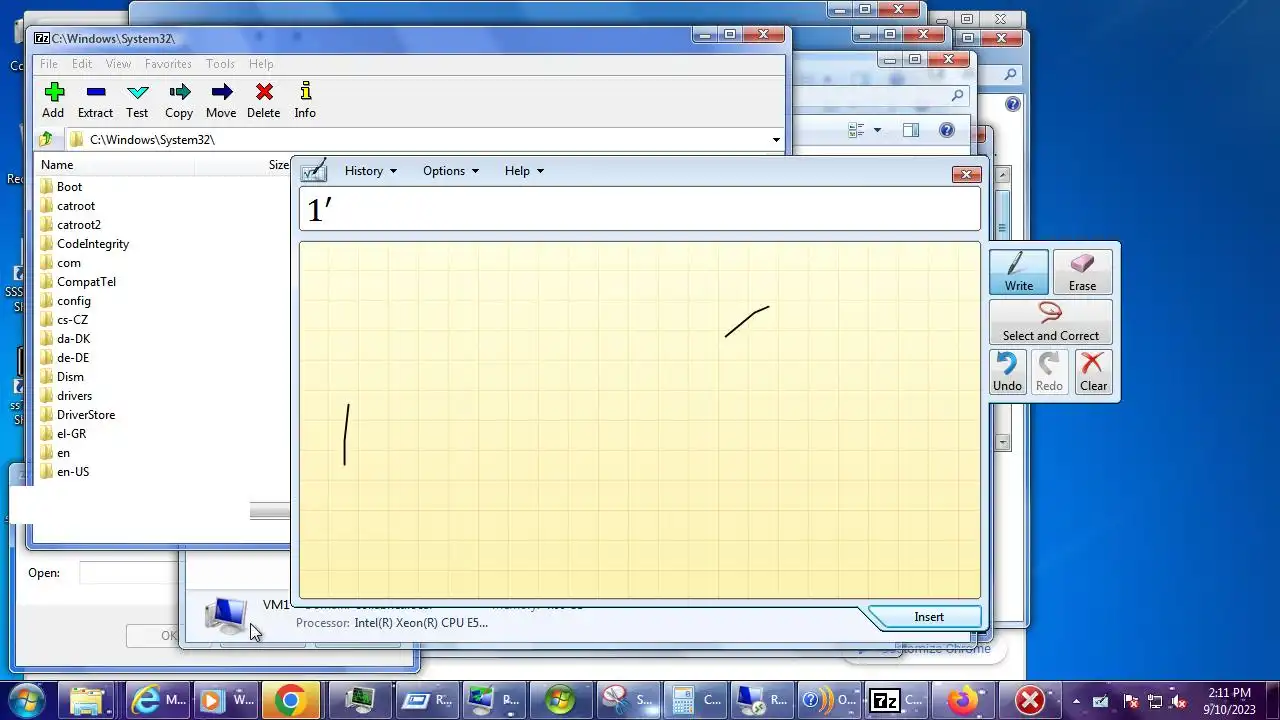Click the Extract icon in 7-Zip
The height and width of the screenshot is (720, 1280).
96,93
